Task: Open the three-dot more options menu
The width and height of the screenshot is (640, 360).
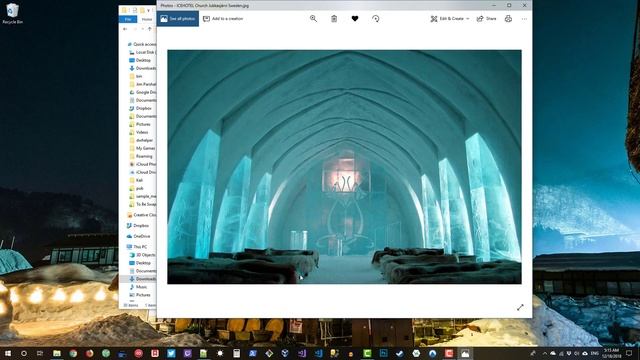Action: pos(524,19)
